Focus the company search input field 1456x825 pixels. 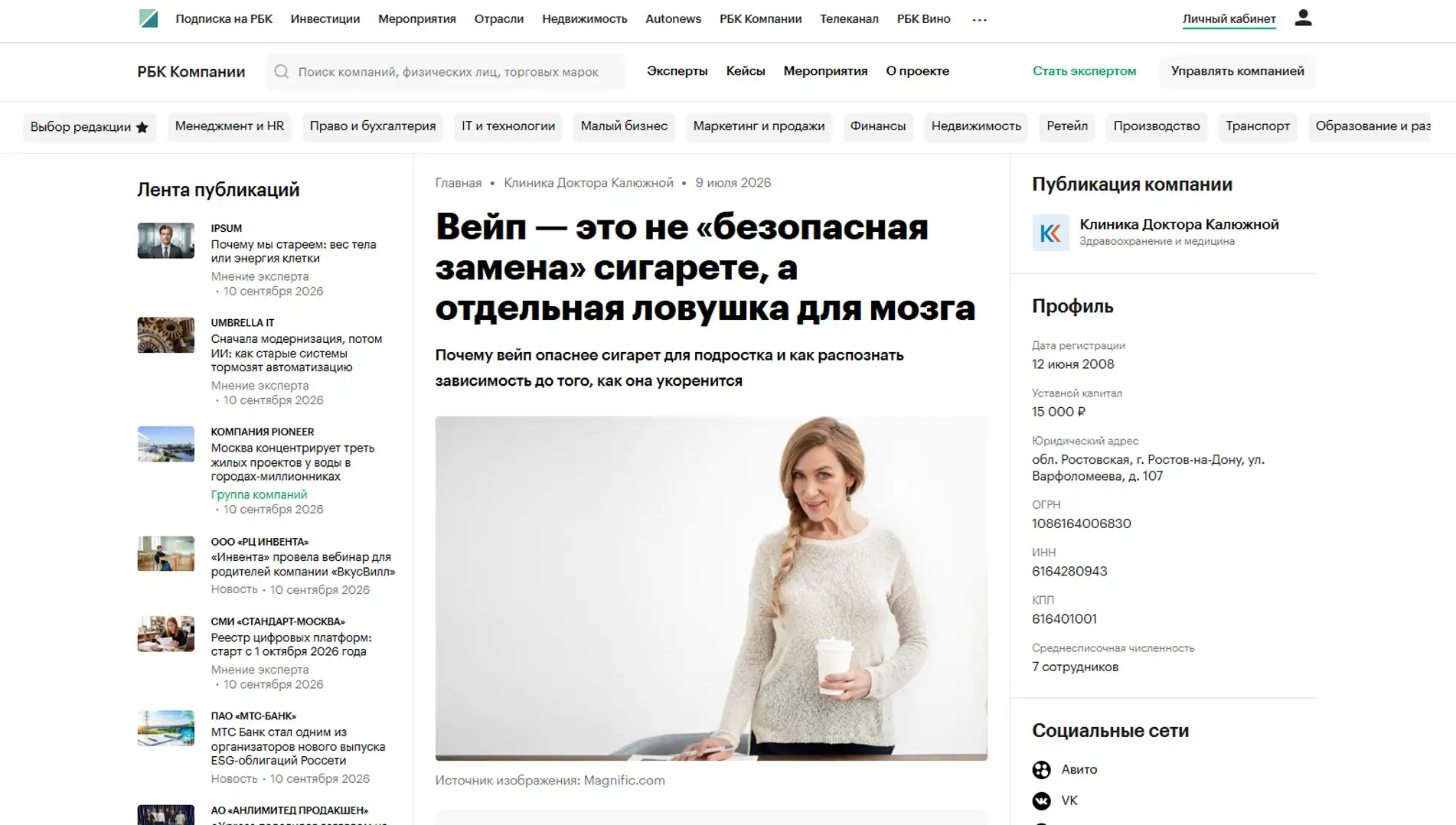446,71
